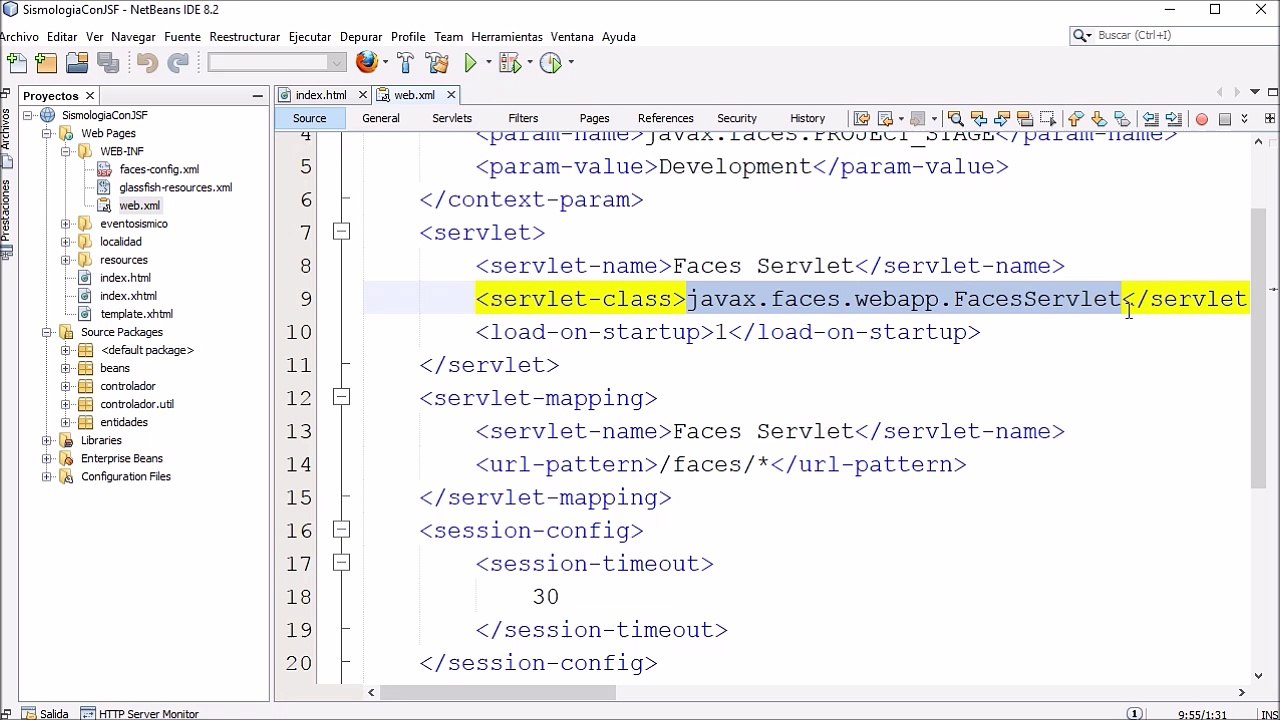Click notifications indicator in status bar

coord(1134,714)
